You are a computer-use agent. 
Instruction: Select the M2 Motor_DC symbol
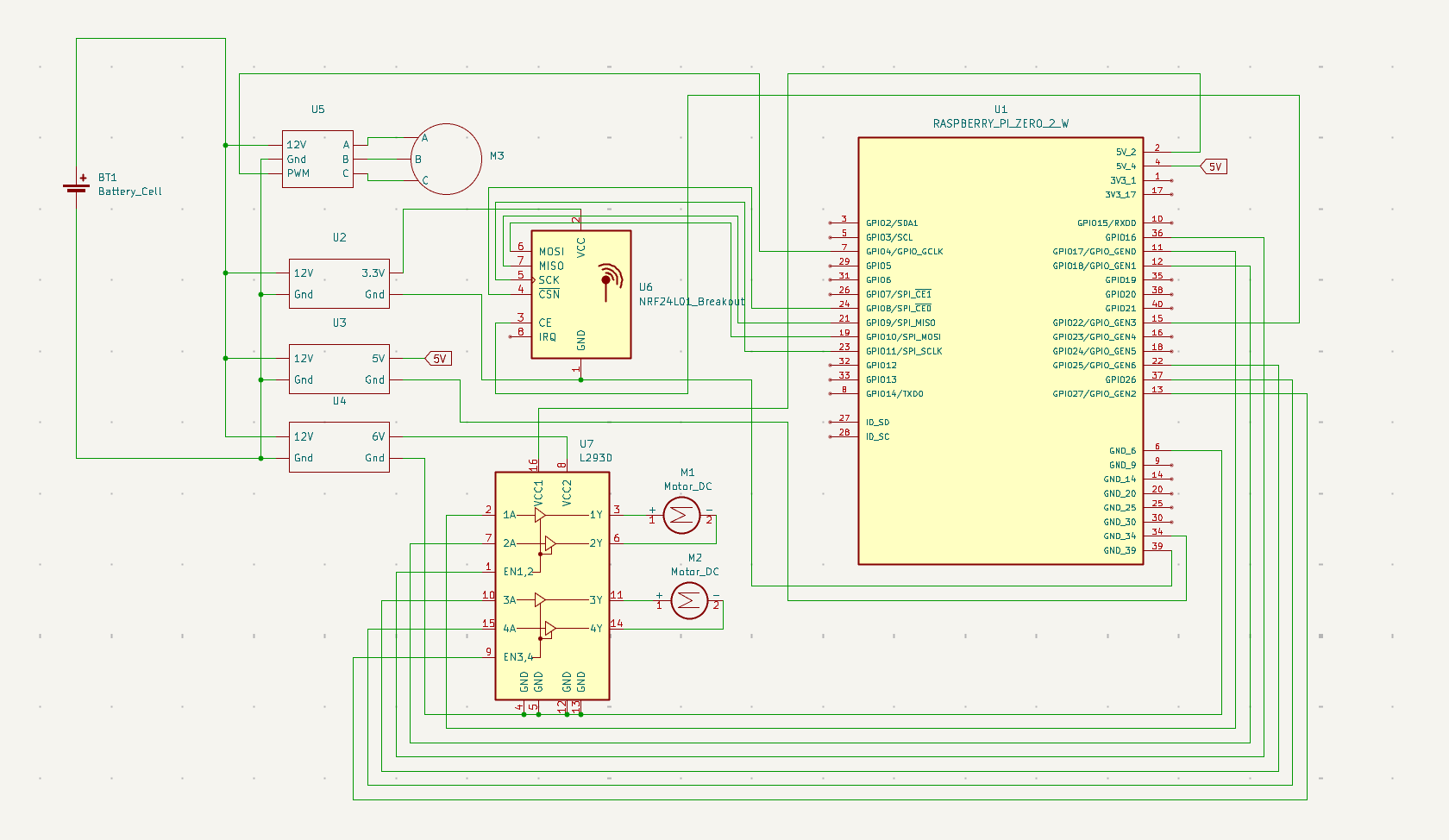(687, 599)
